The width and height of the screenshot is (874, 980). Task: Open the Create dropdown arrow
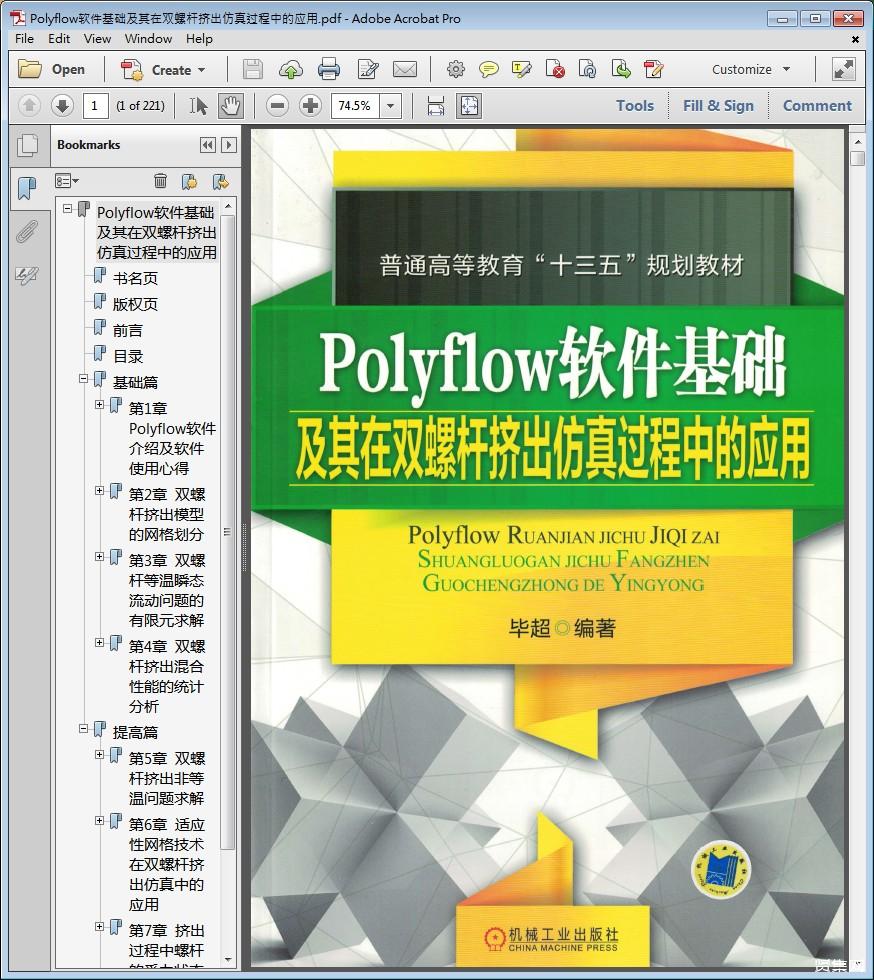[x=201, y=70]
